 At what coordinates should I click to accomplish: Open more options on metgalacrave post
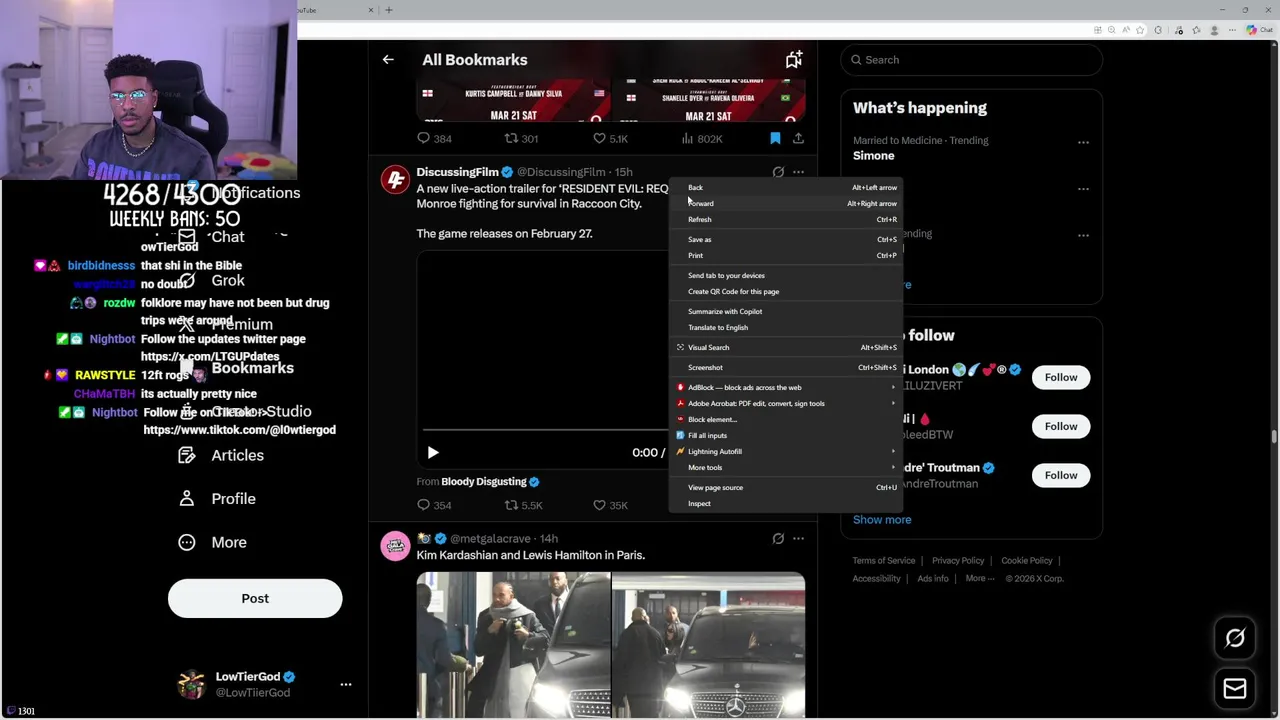[798, 539]
